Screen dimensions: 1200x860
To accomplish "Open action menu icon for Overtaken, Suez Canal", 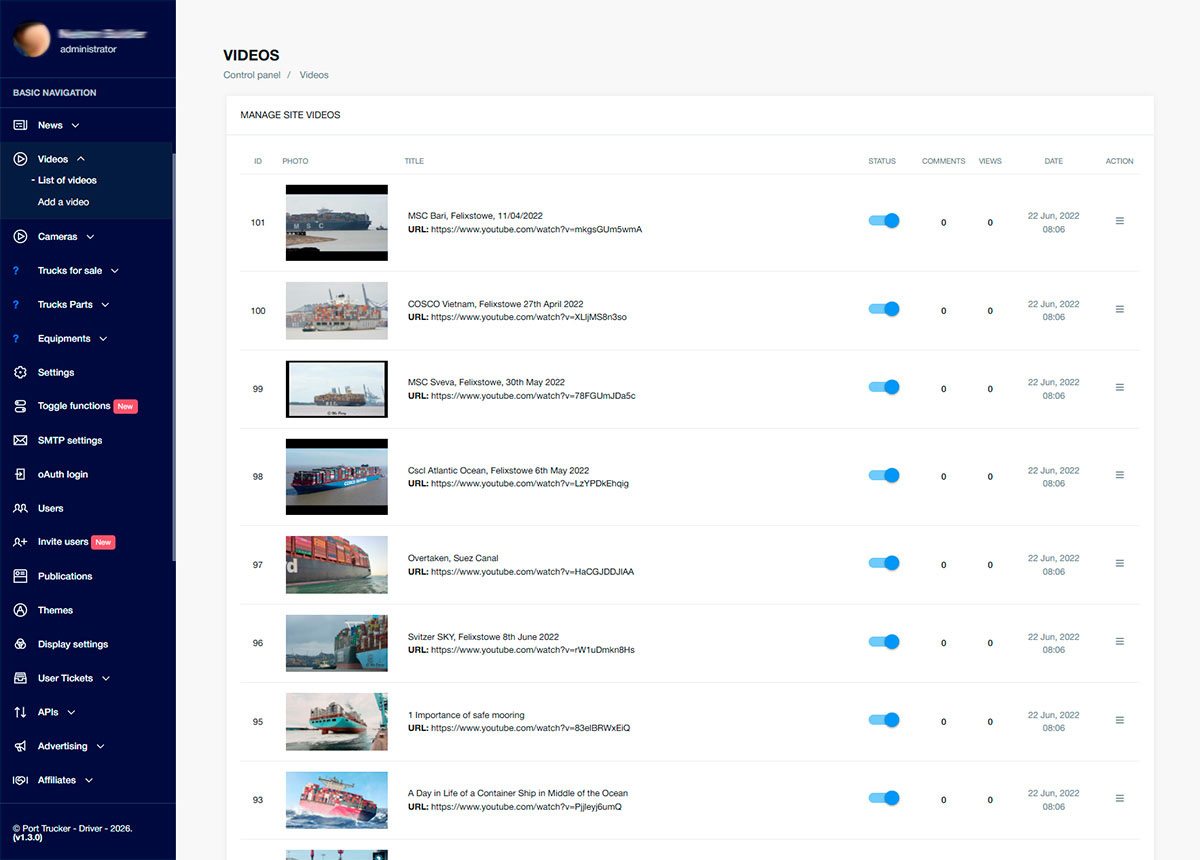I will 1119,564.
